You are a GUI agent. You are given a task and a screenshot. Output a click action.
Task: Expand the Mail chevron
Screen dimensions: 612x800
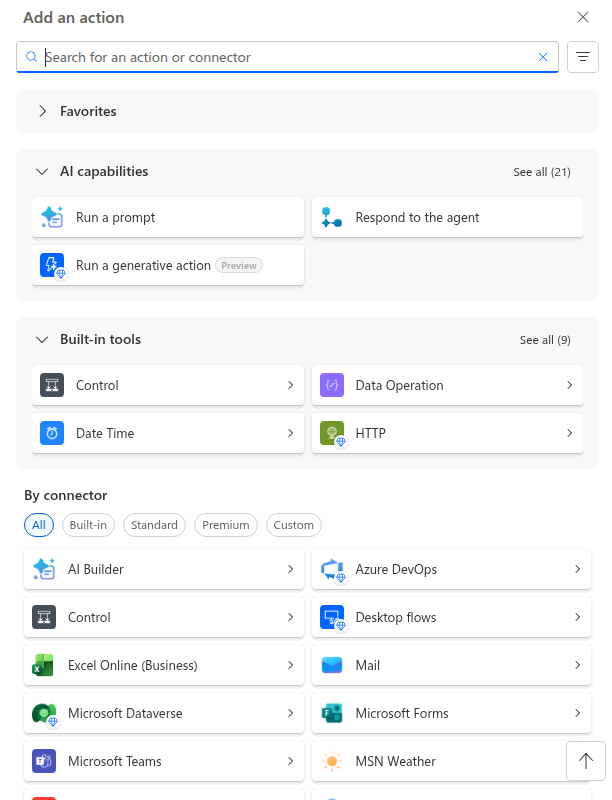(x=578, y=665)
